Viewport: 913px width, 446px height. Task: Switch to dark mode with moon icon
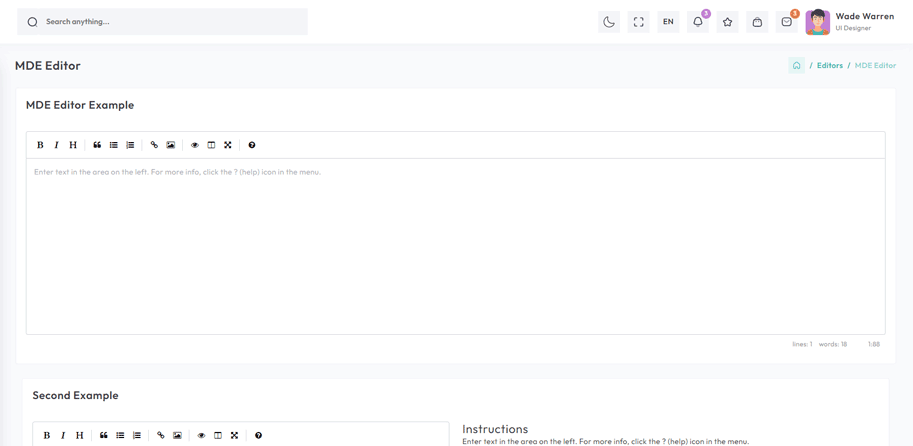coord(609,22)
